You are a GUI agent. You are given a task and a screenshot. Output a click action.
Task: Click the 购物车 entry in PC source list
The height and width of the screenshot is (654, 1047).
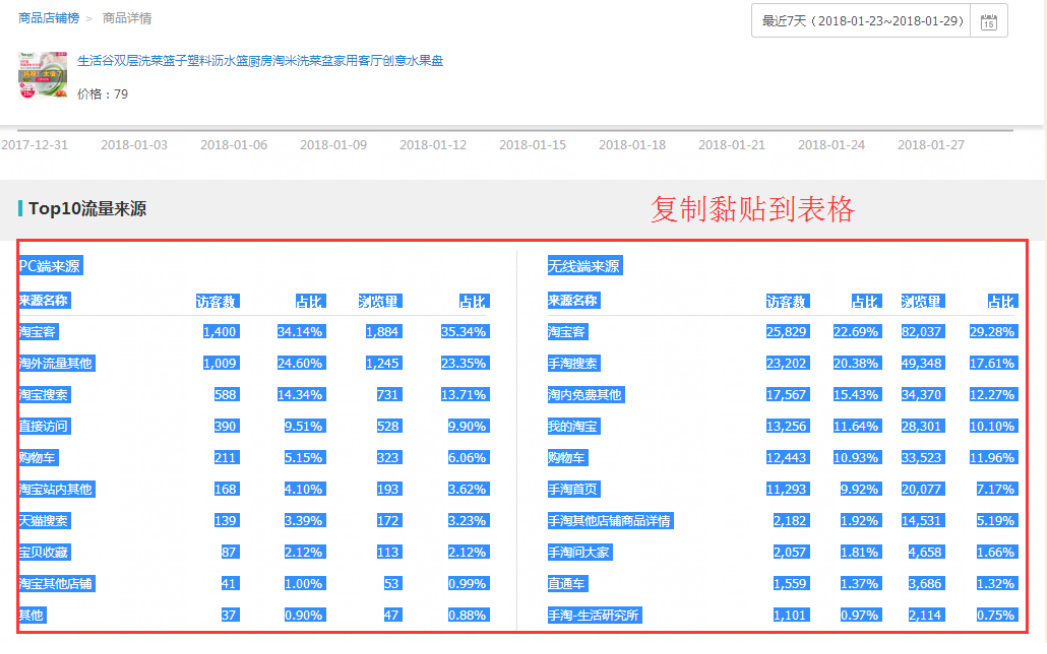39,457
